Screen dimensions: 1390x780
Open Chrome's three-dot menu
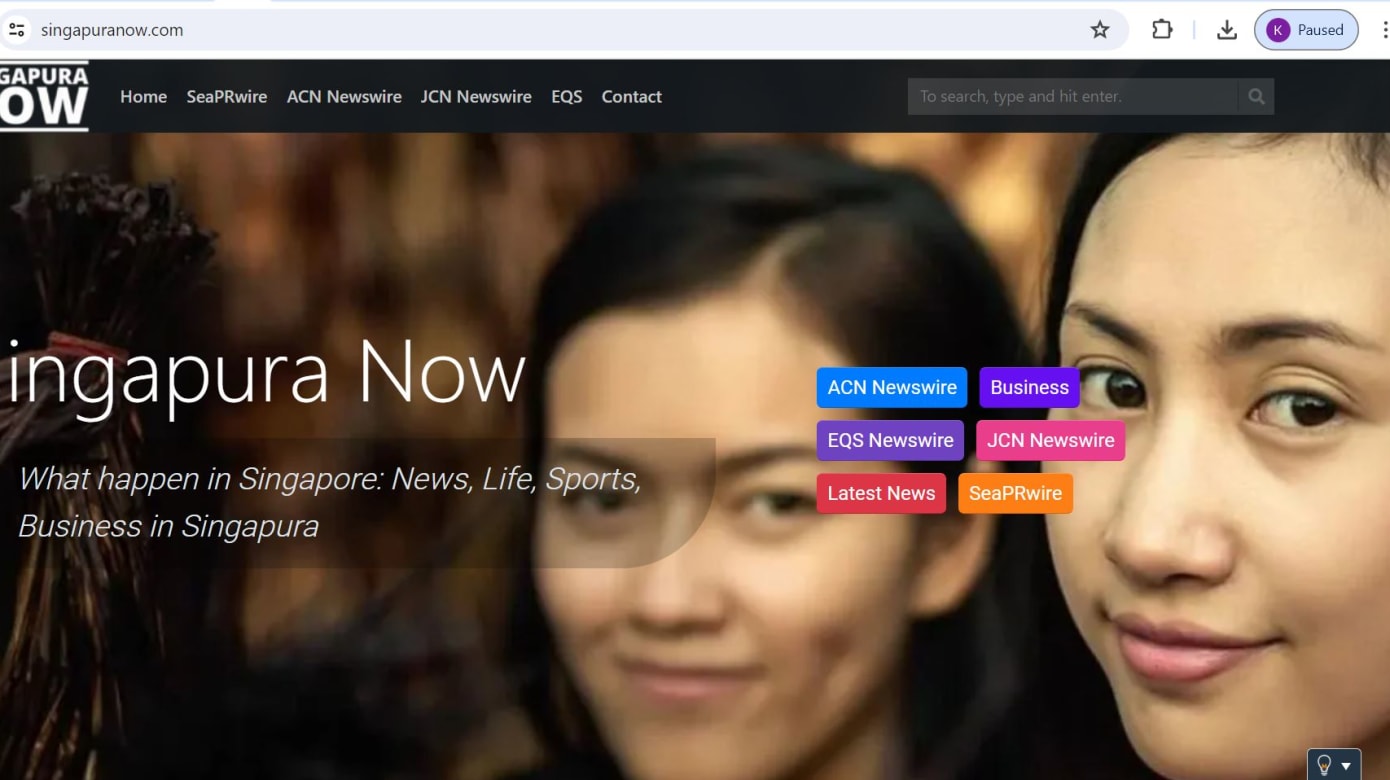1384,30
